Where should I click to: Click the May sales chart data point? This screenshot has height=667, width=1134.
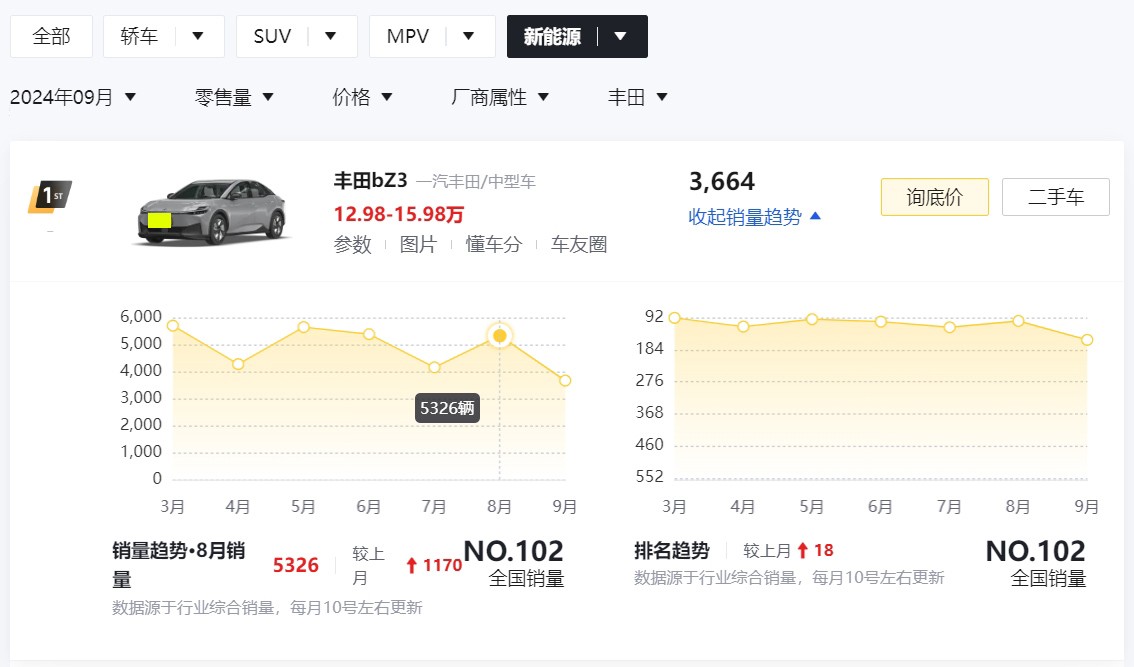pyautogui.click(x=304, y=327)
